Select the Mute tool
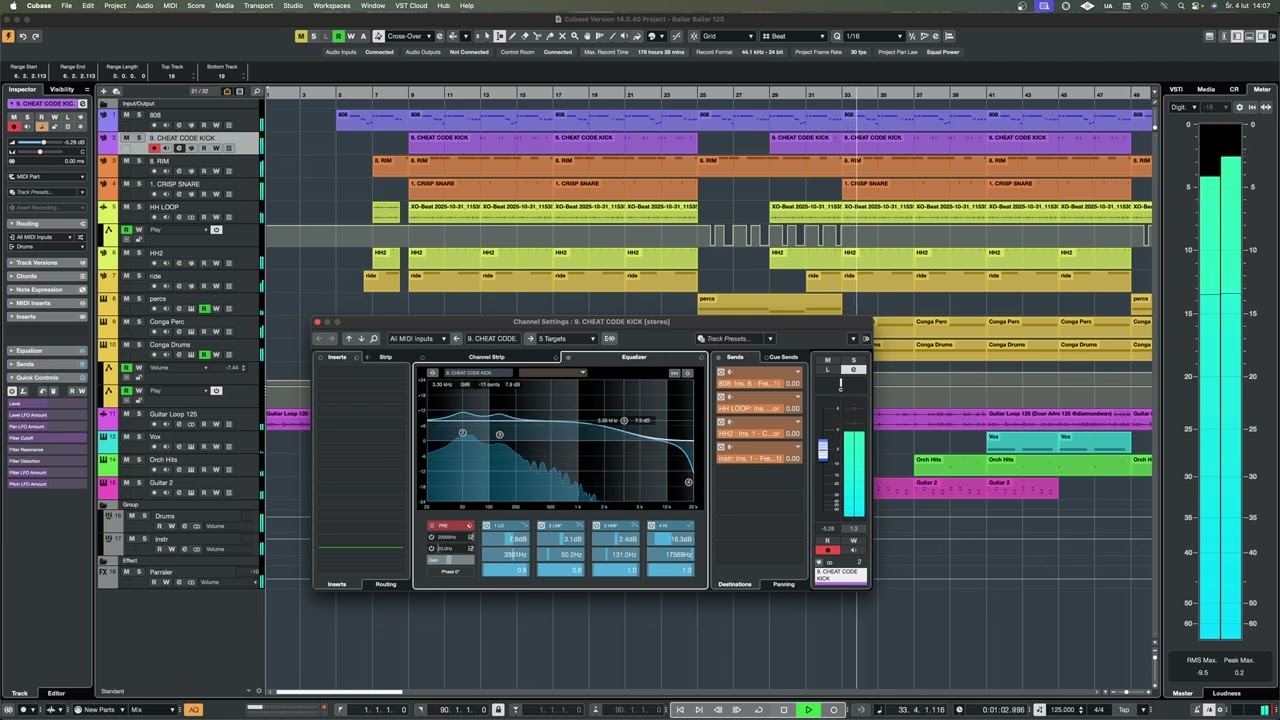The width and height of the screenshot is (1280, 720). 562,36
